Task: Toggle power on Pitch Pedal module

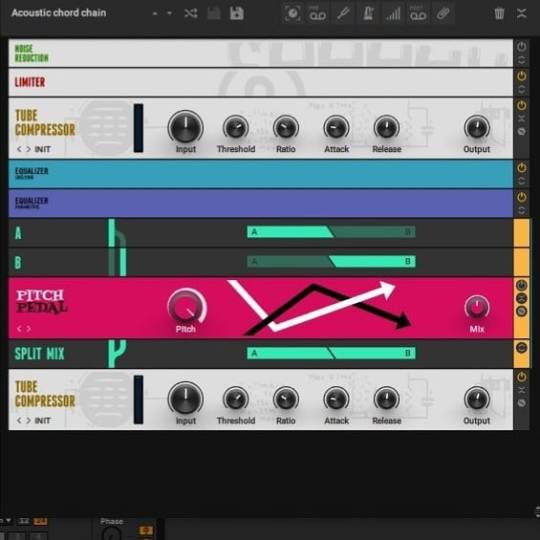Action: (521, 285)
